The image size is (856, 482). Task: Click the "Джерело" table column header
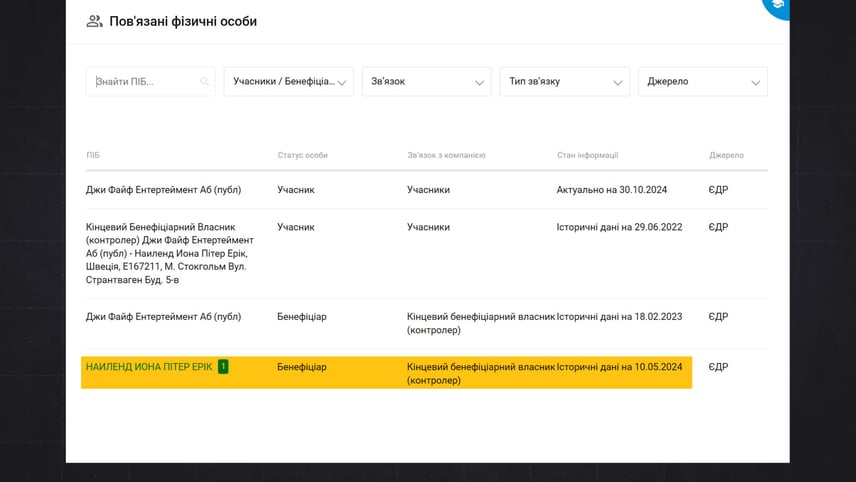click(726, 155)
